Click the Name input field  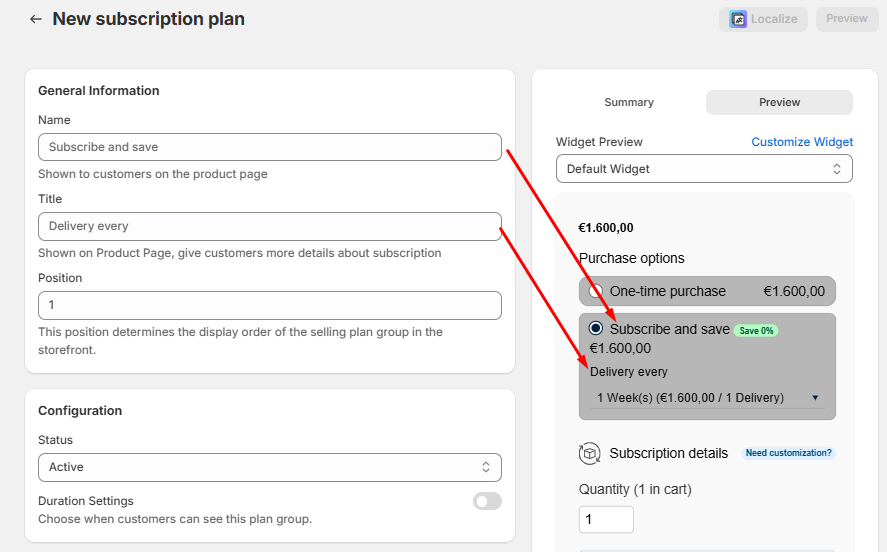pos(269,147)
